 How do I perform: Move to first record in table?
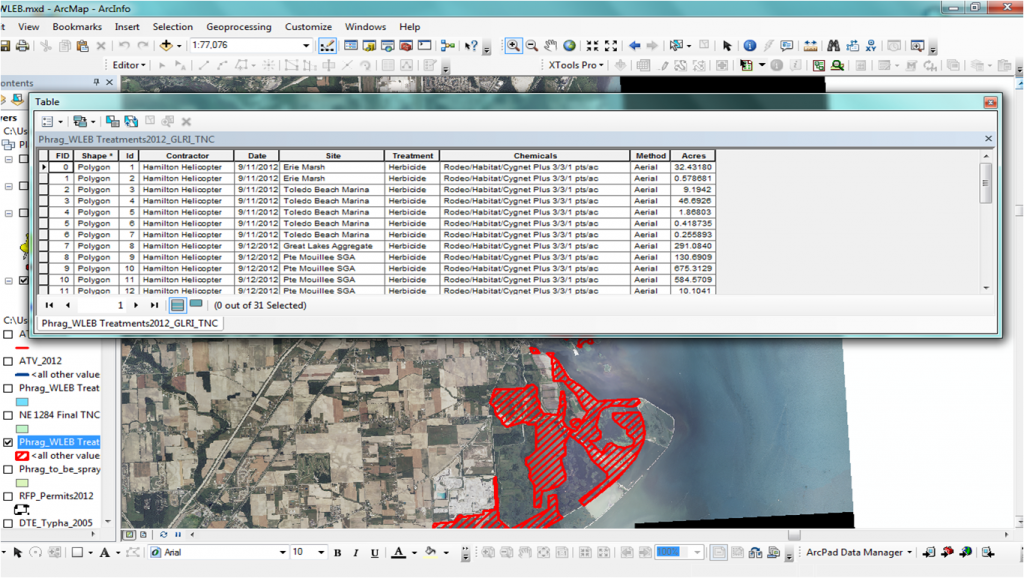pos(49,305)
